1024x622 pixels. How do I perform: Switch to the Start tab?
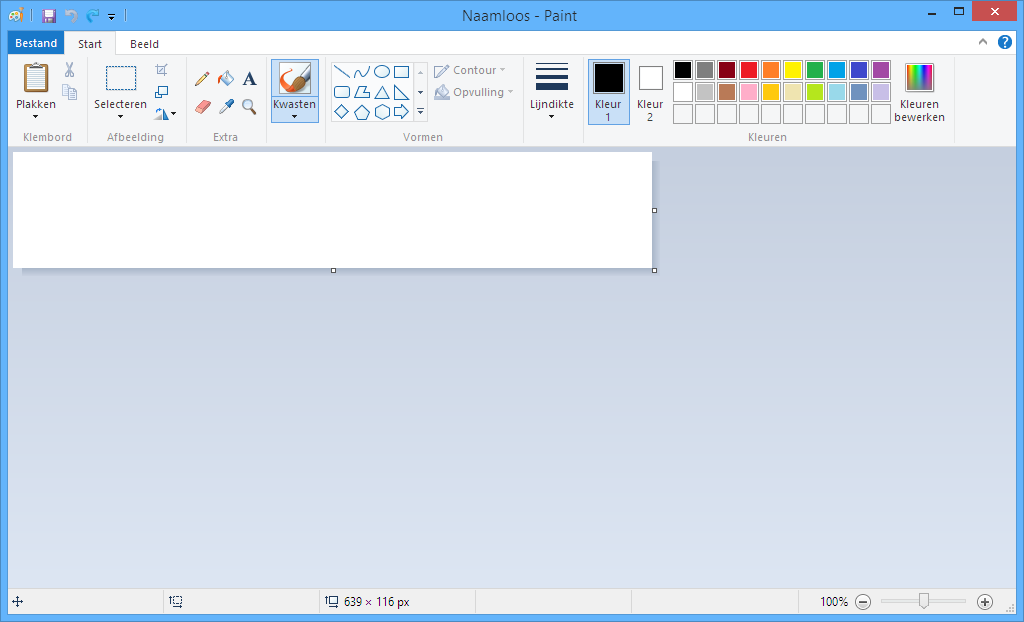(90, 44)
